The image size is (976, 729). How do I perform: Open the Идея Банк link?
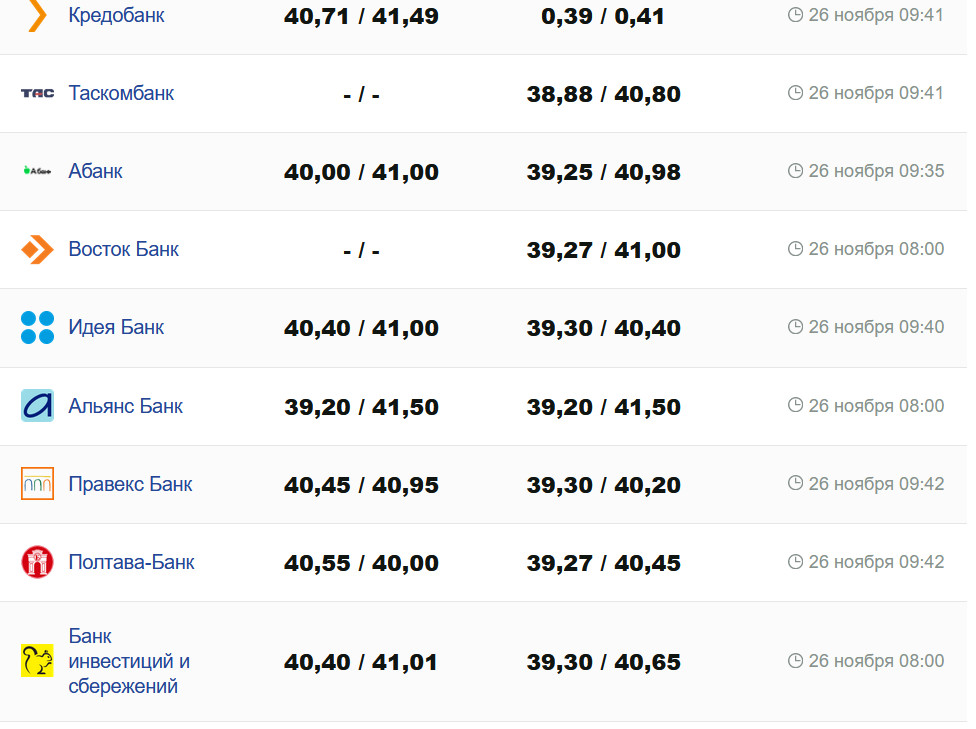tap(116, 327)
